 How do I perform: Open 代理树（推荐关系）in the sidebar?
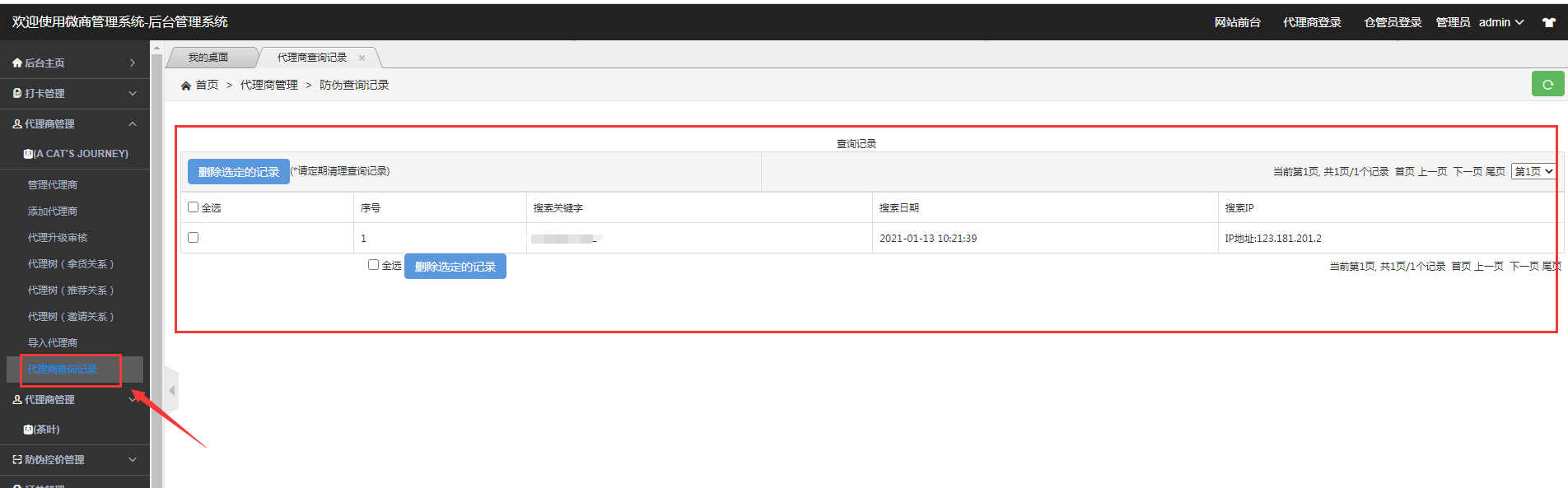pos(71,290)
